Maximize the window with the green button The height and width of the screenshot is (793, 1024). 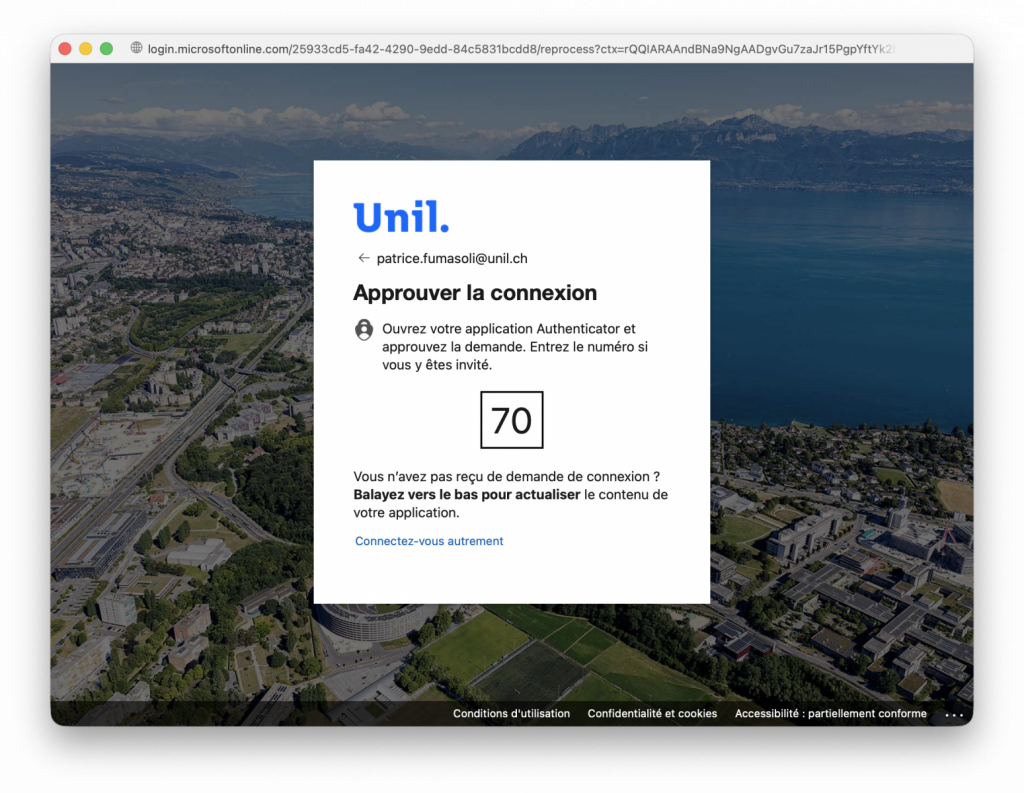[106, 48]
